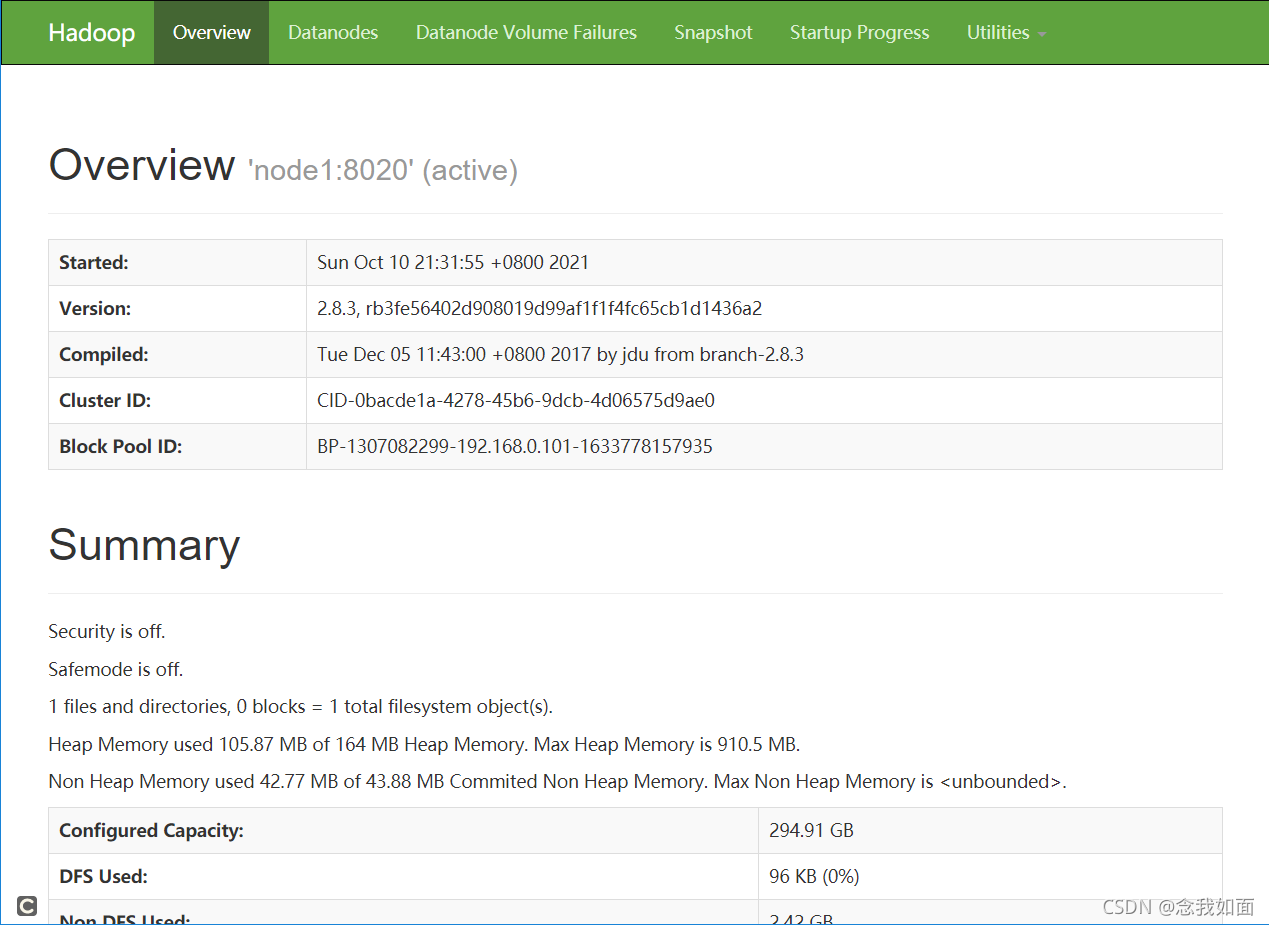
Task: Select the 96 KB (0%) value
Action: 814,877
